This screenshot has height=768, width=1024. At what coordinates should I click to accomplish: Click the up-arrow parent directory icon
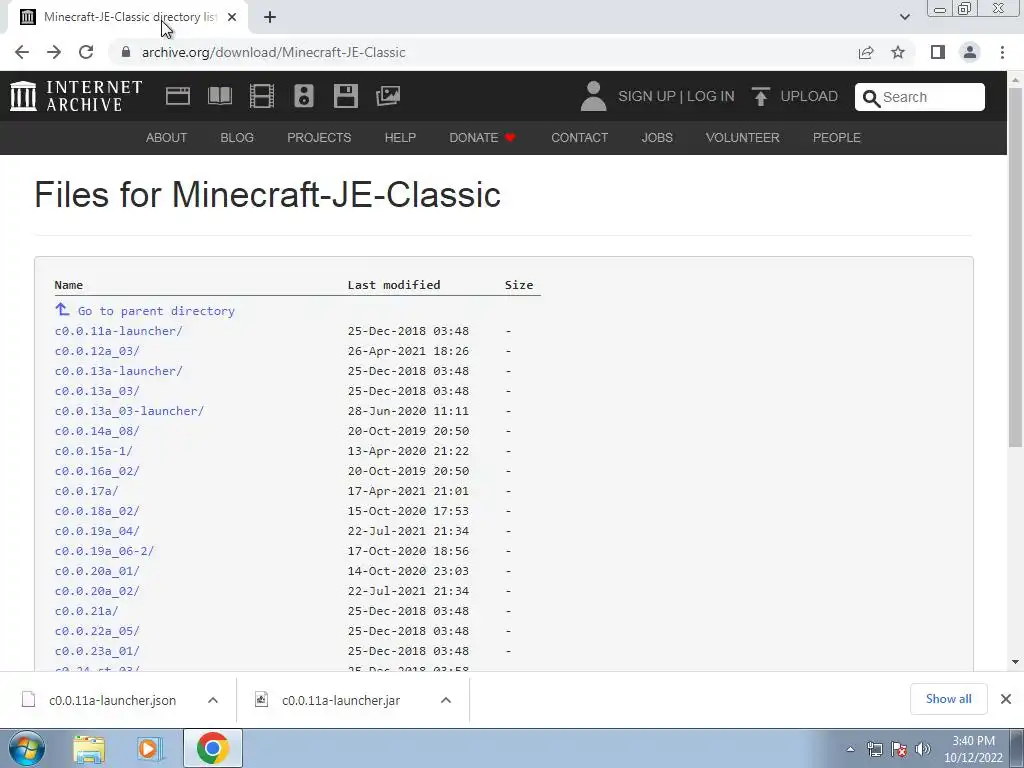click(x=62, y=309)
